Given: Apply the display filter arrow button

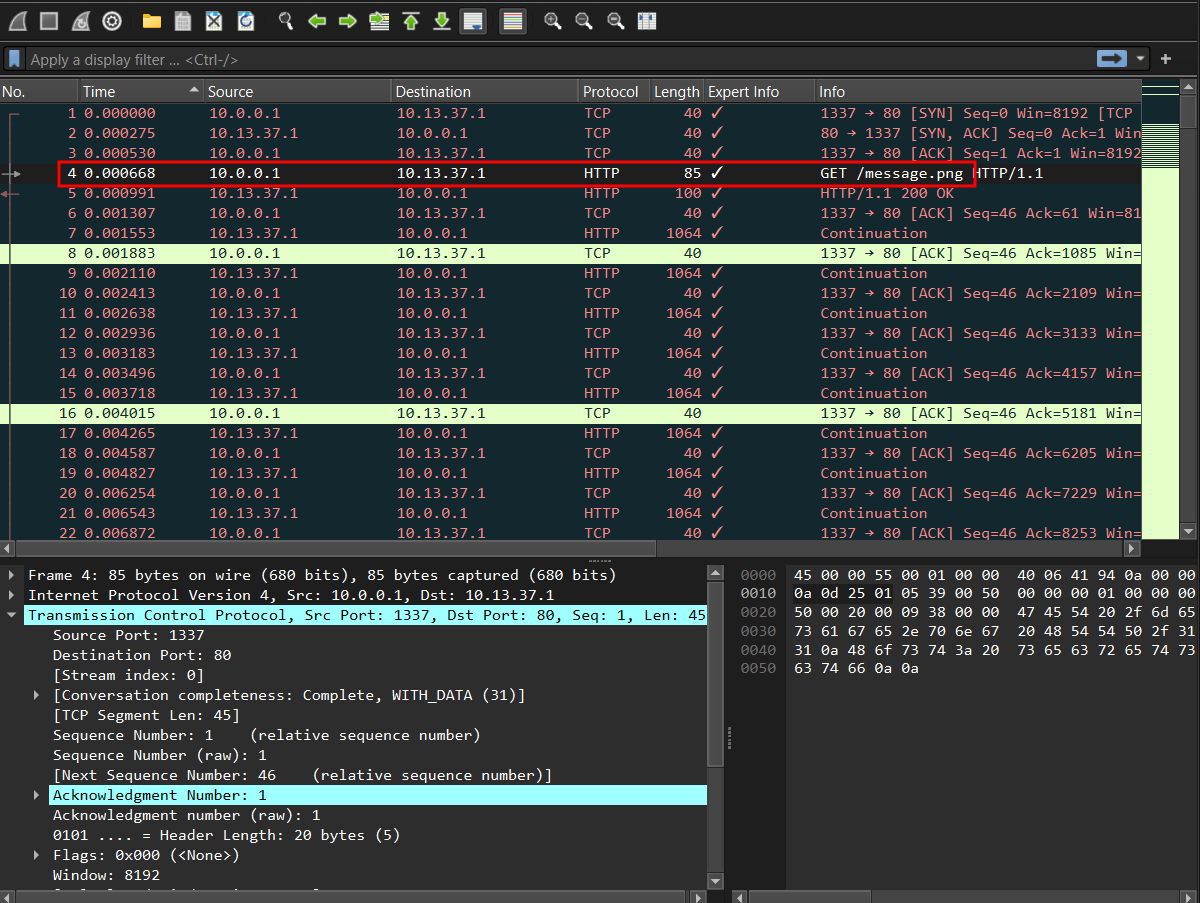Looking at the screenshot, I should click(x=1112, y=59).
